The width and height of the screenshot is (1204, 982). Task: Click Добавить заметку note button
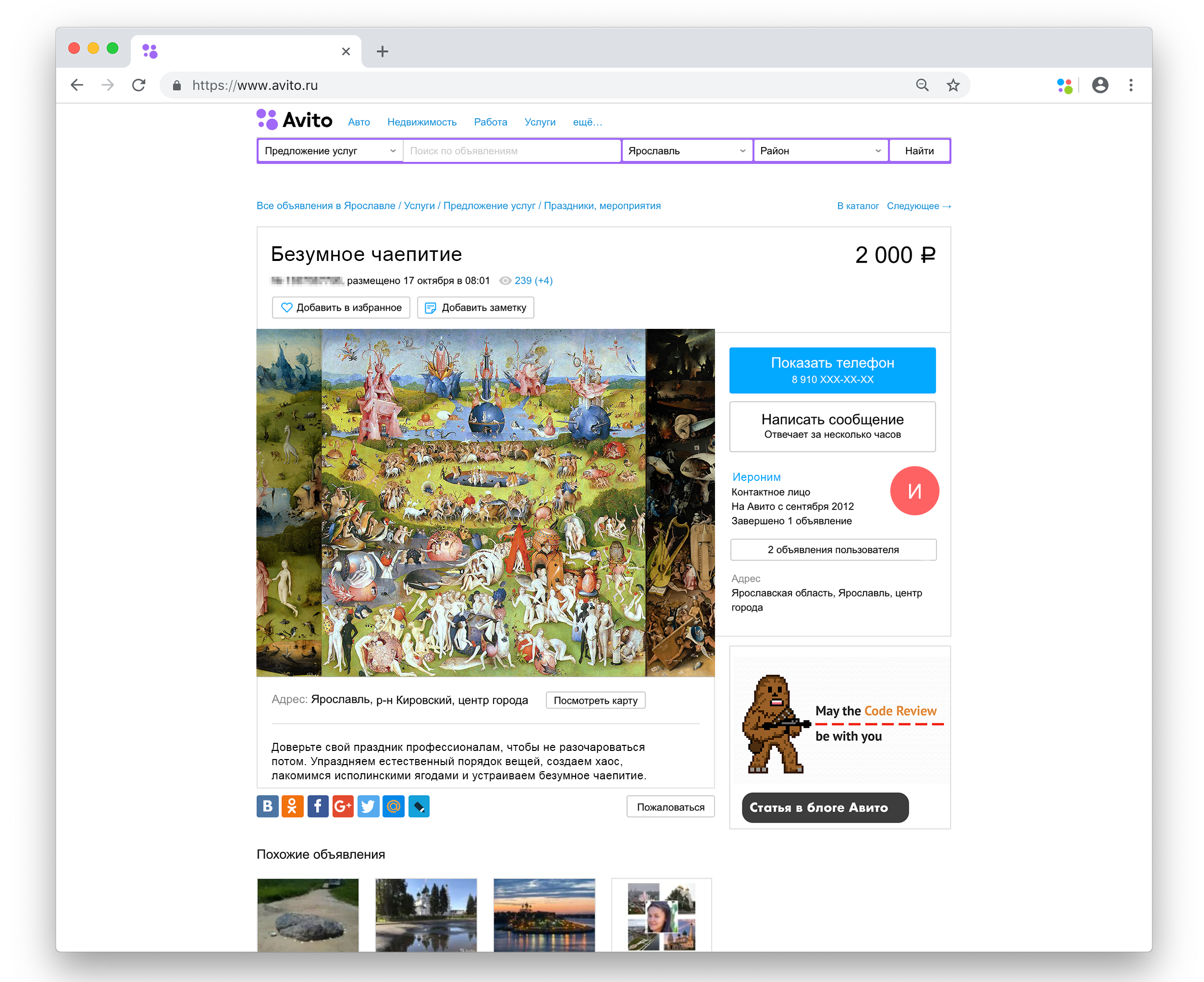click(476, 308)
